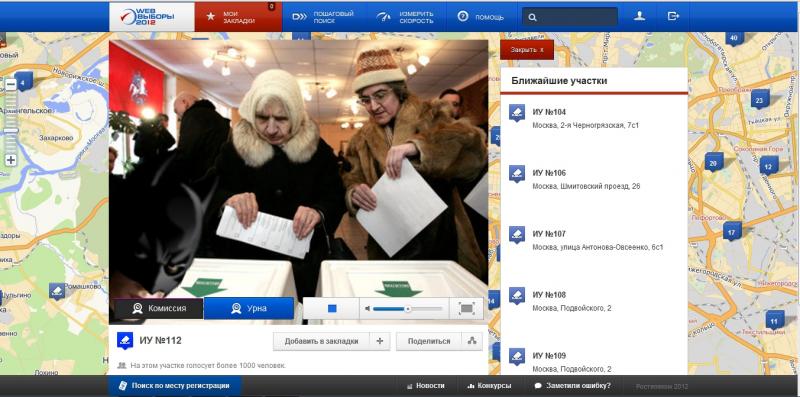Screen dimensions: 800x397
Task: Open the Конкурсы footer link
Action: pos(489,386)
